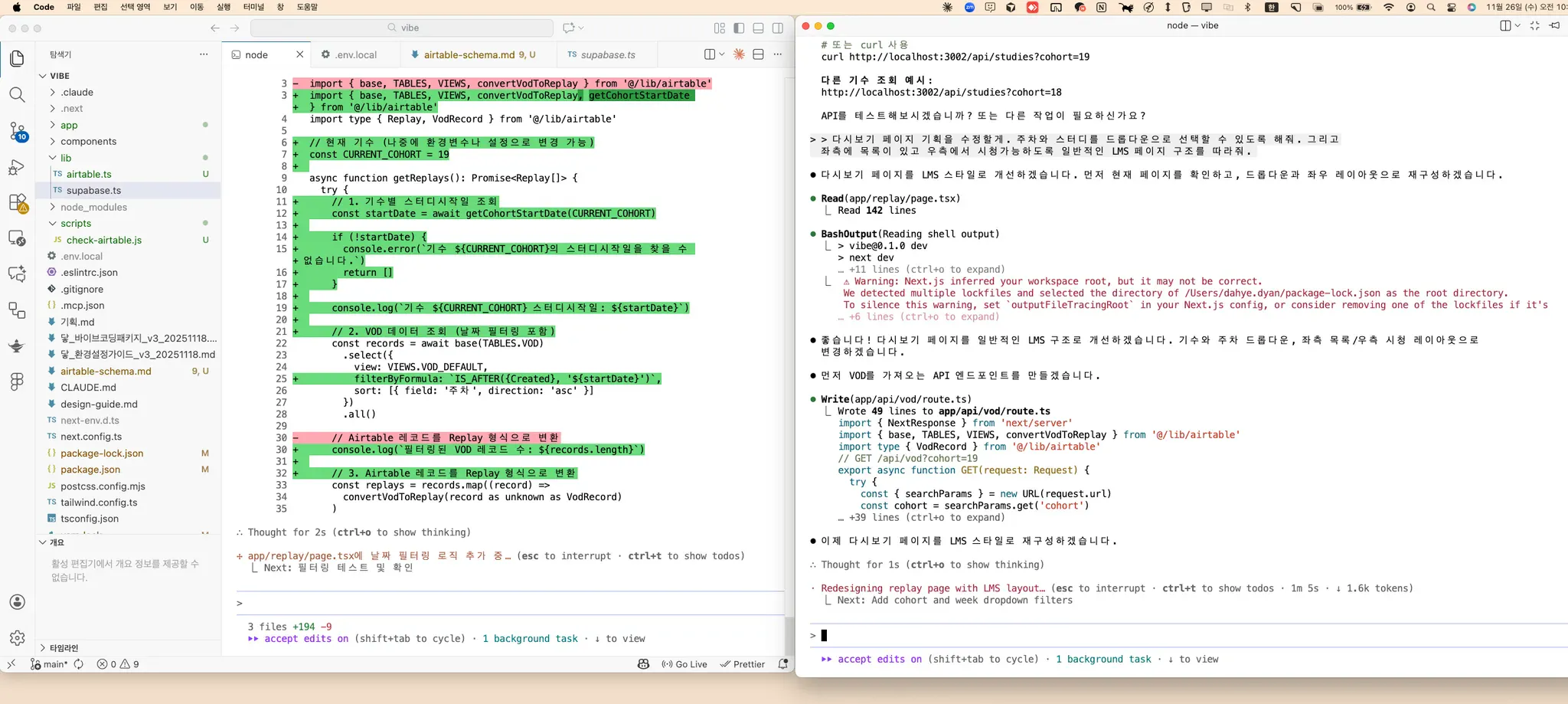
Task: Click errors and warnings count in status bar
Action: pos(118,664)
